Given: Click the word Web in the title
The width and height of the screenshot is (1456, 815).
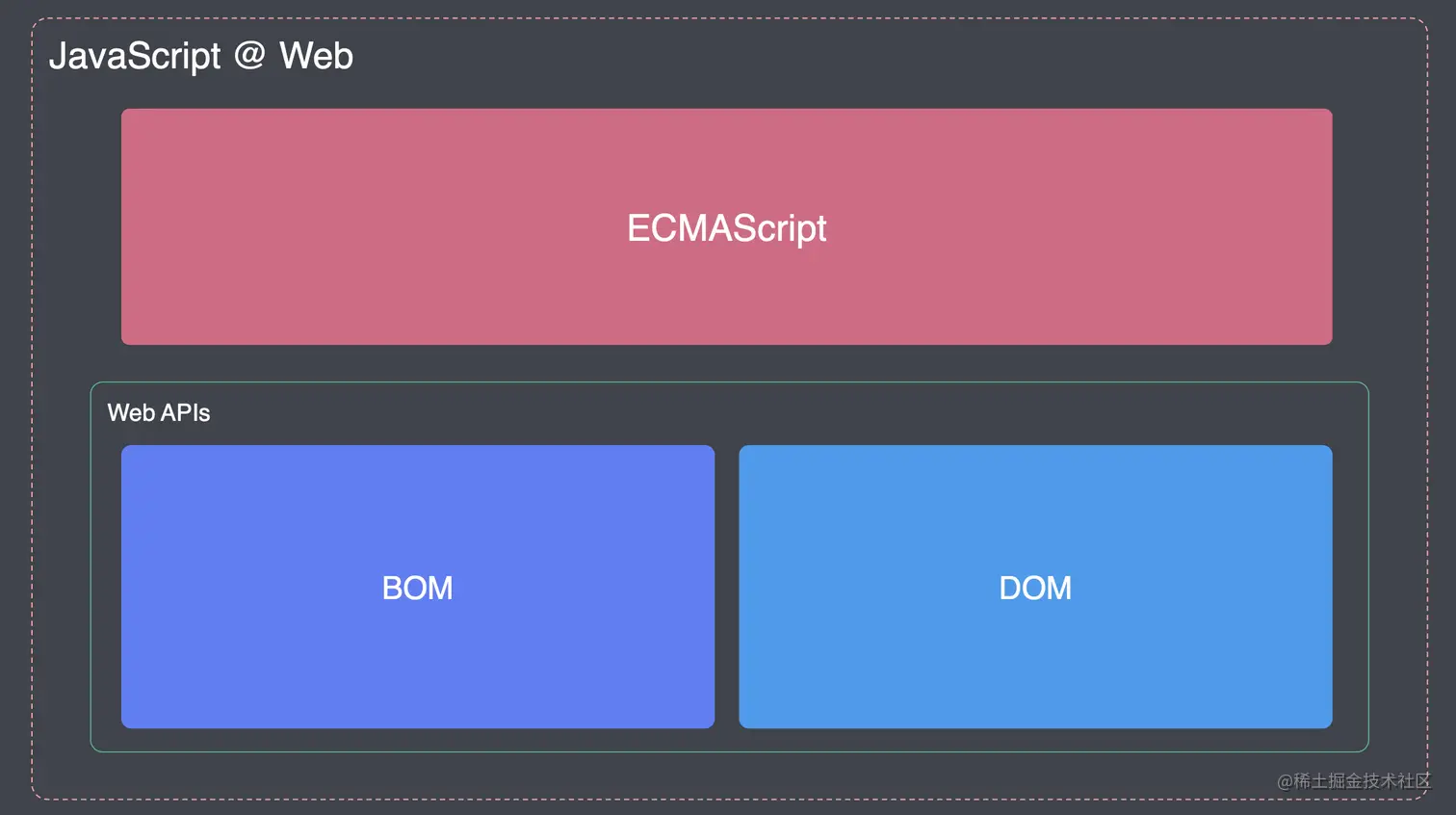Looking at the screenshot, I should (316, 56).
